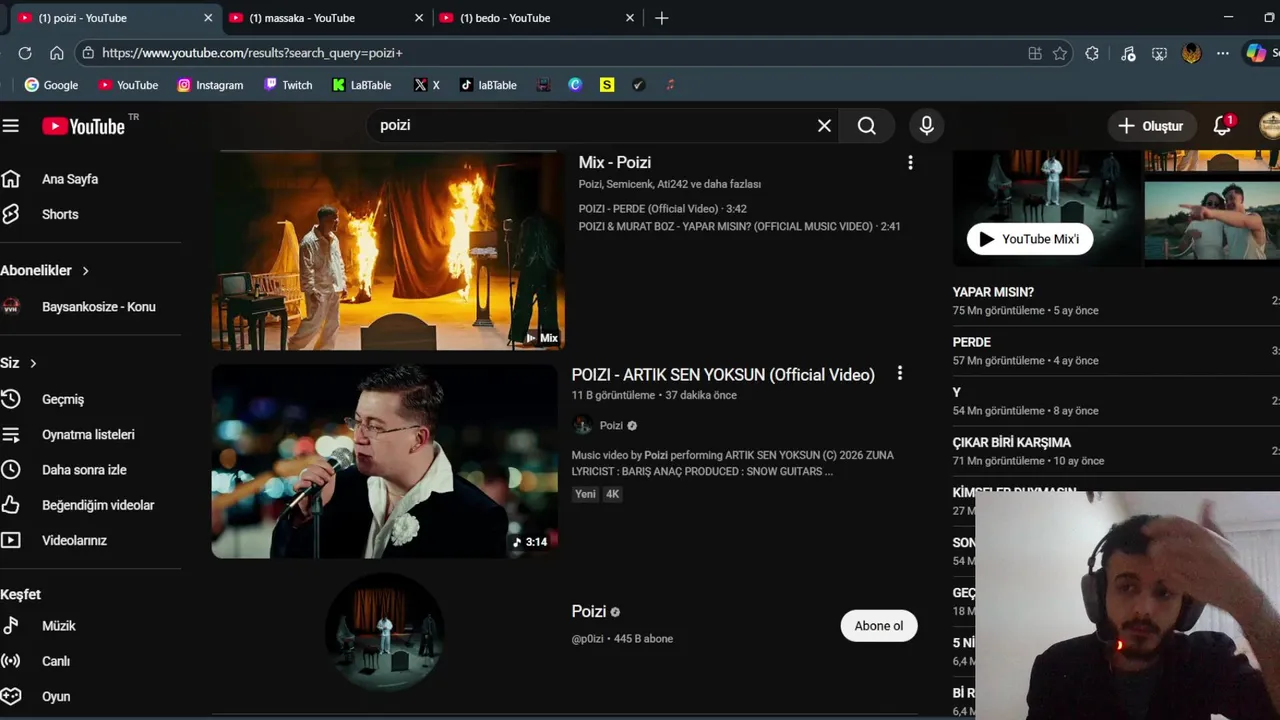Select PERDE in the side list
Image resolution: width=1280 pixels, height=720 pixels.
pos(971,342)
